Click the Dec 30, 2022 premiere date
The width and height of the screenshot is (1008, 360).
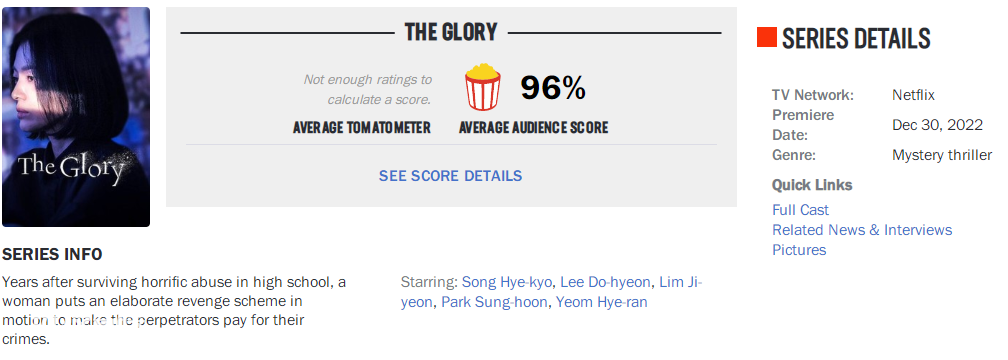pos(937,125)
